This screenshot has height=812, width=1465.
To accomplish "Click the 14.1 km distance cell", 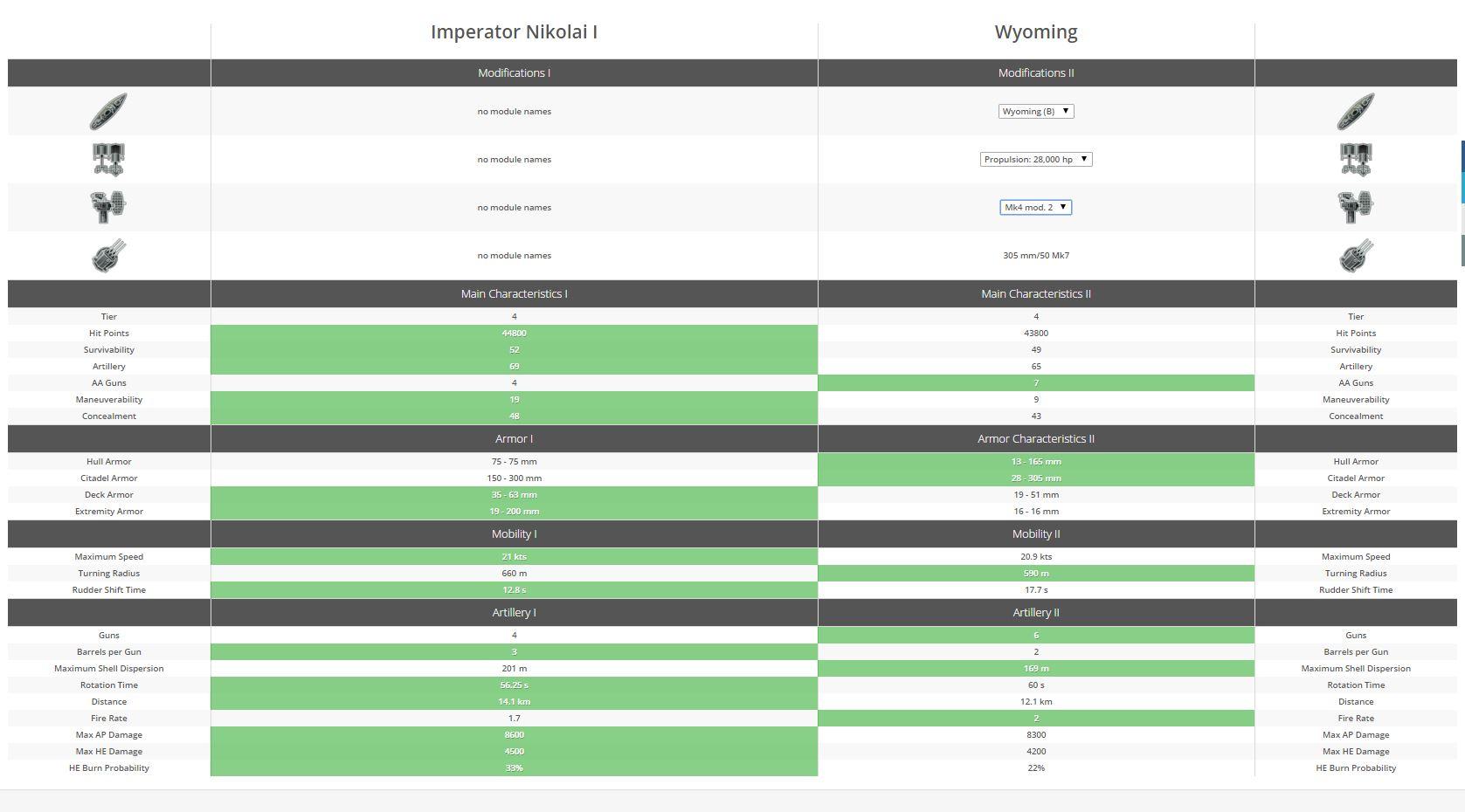I will click(514, 701).
